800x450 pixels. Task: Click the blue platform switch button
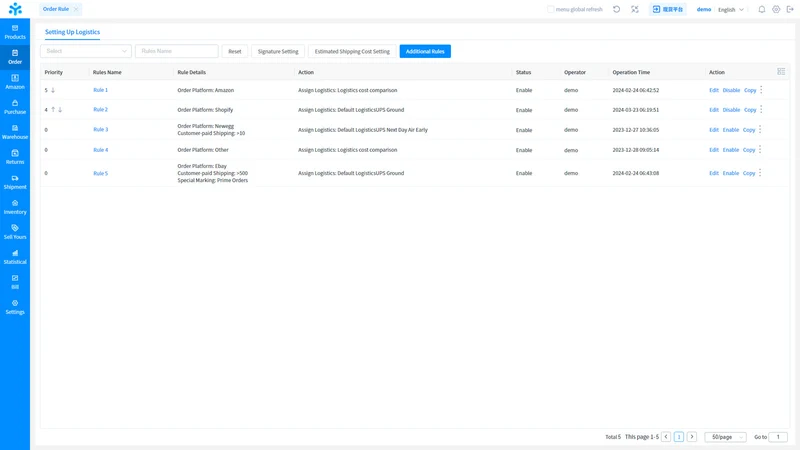pos(667,9)
